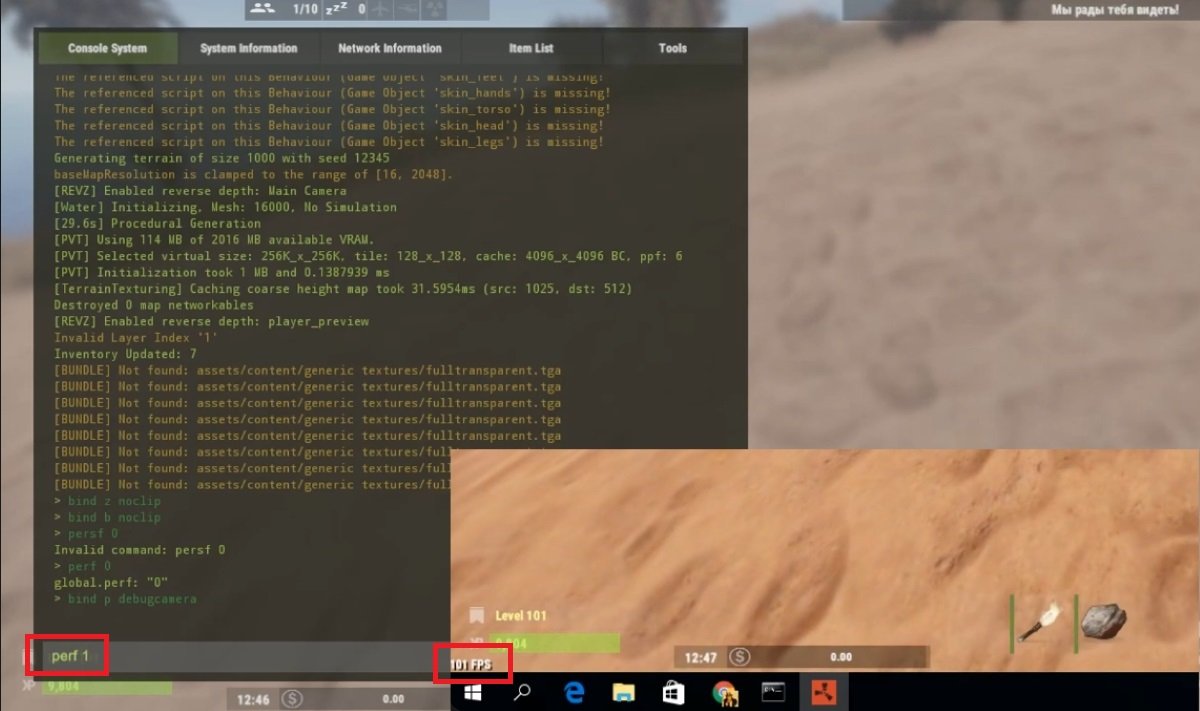1200x711 pixels.
Task: Click the 'Generating terrain of size 1000' line
Action: [222, 158]
